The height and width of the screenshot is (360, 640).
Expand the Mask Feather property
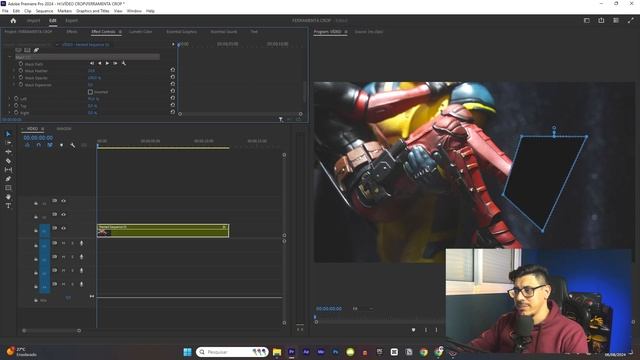(14, 71)
